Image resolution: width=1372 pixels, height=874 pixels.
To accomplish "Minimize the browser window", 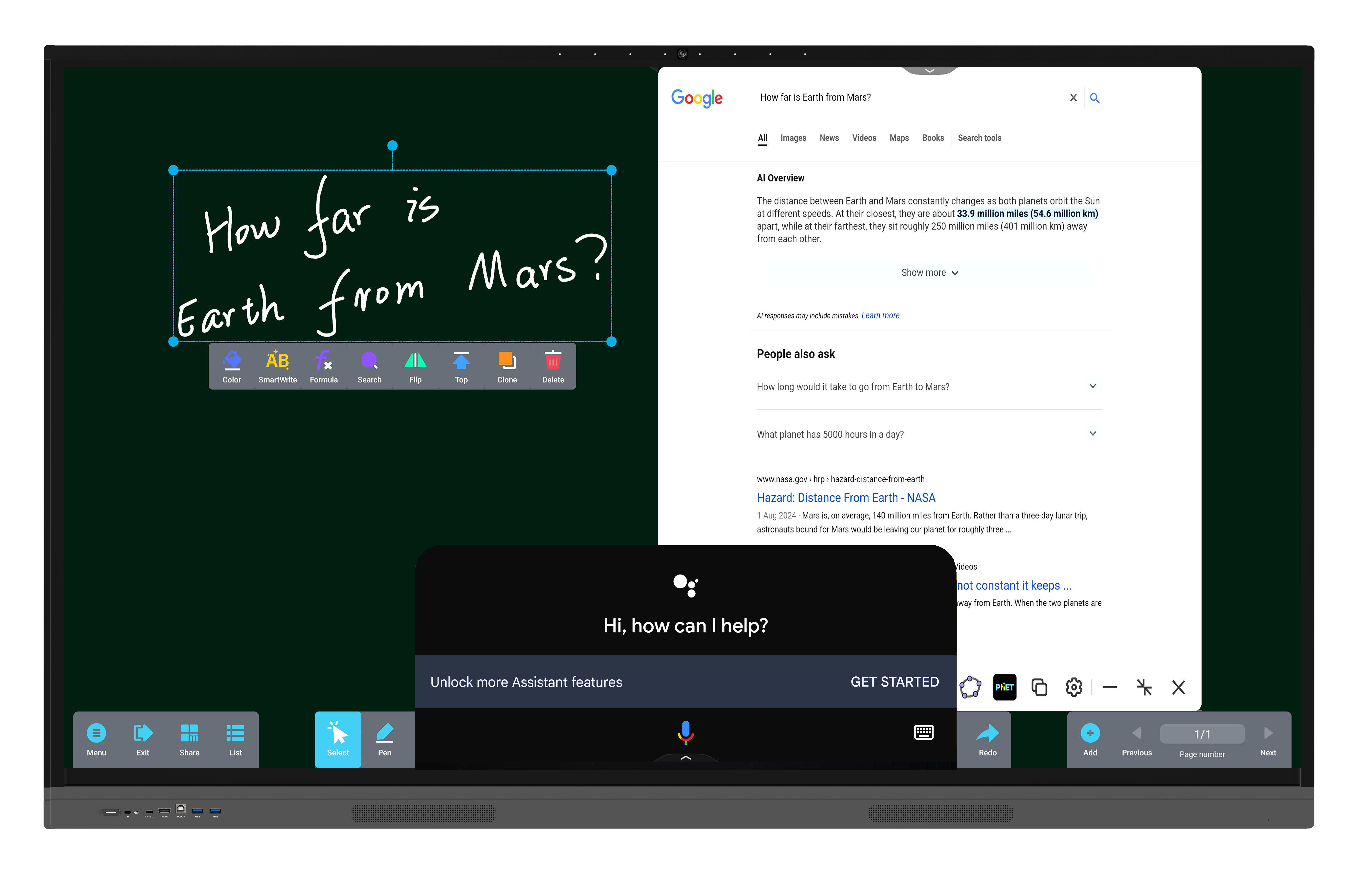I will (1109, 687).
